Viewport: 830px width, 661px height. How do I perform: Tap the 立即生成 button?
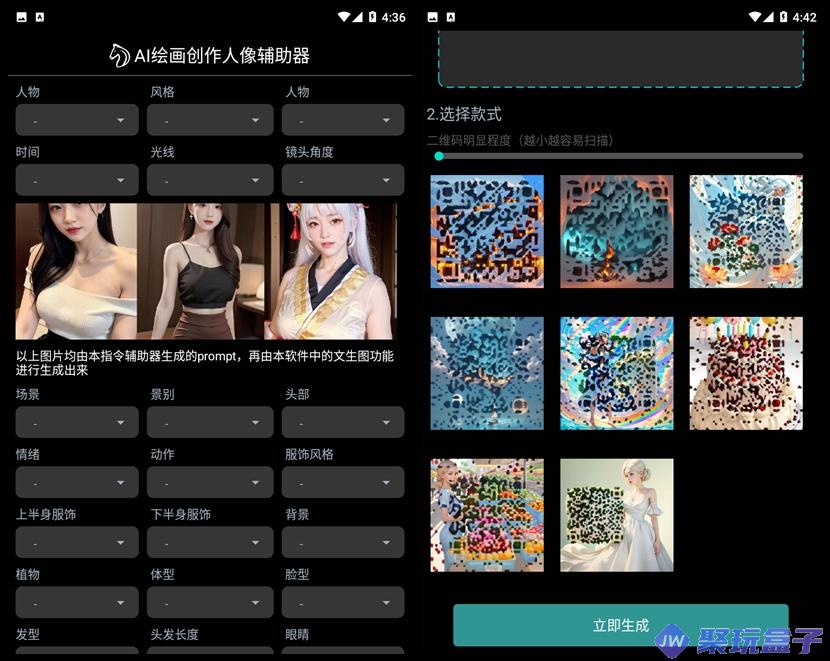click(x=620, y=625)
